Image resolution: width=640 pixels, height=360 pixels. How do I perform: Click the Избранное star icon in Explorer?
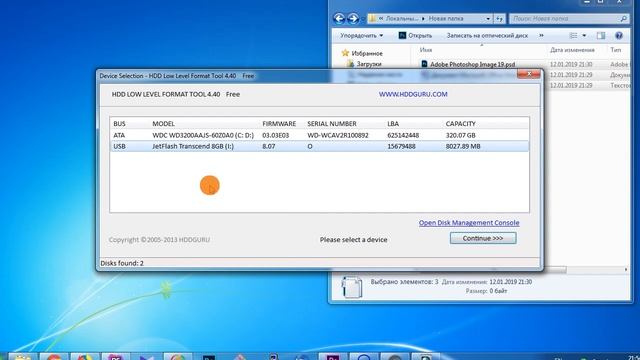(x=345, y=53)
